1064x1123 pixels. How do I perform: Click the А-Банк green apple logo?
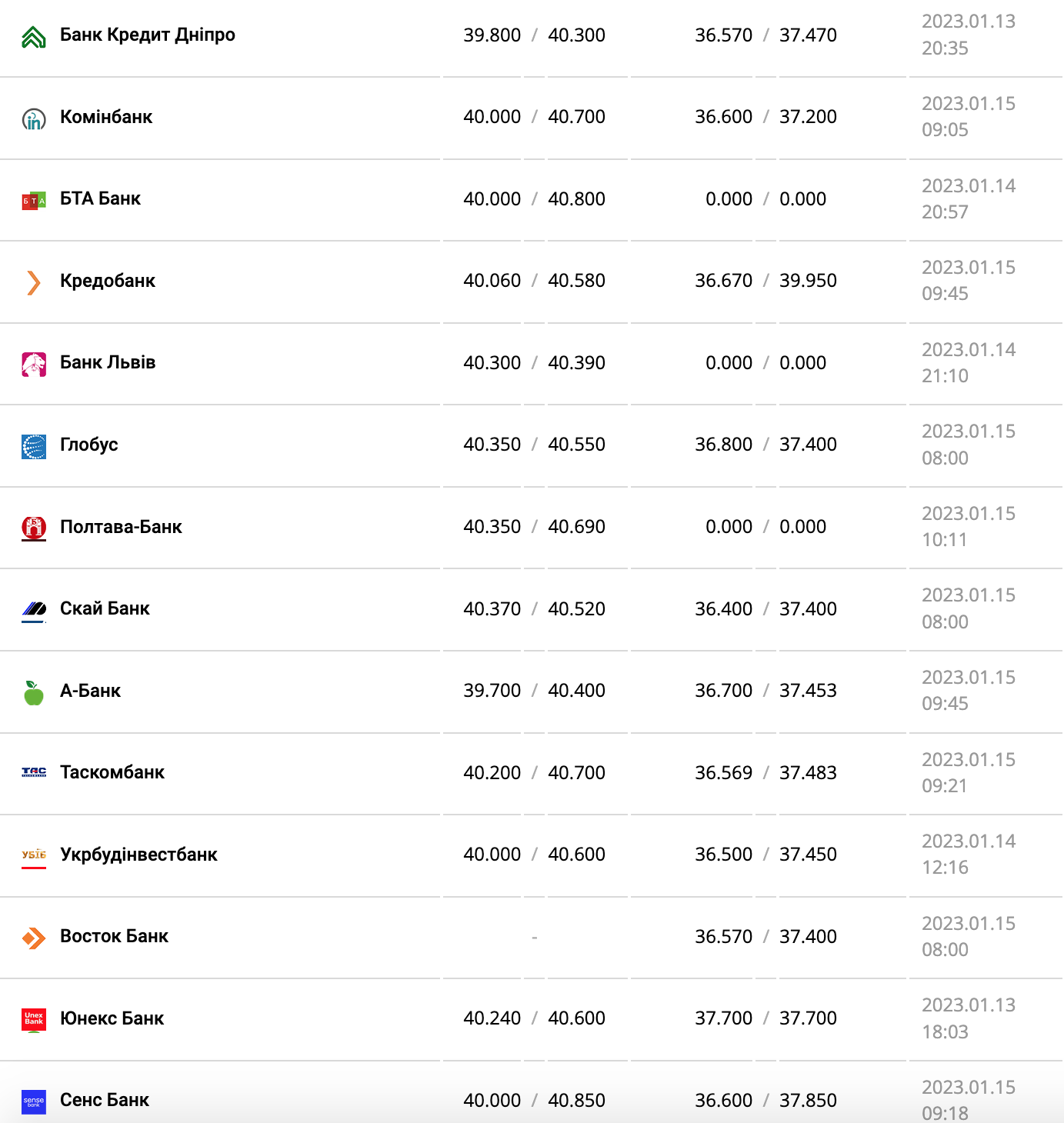click(x=34, y=692)
